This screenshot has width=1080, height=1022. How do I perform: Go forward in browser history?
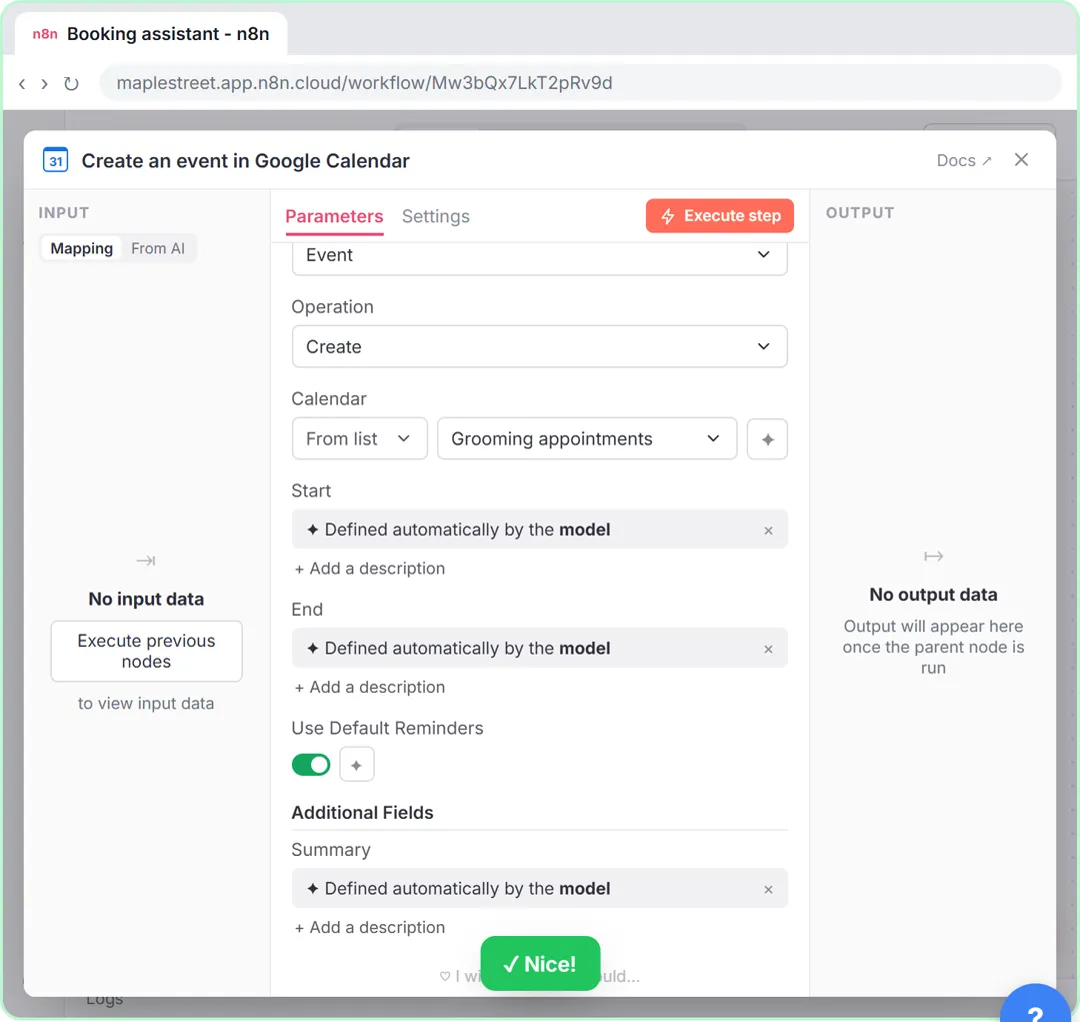pos(44,83)
